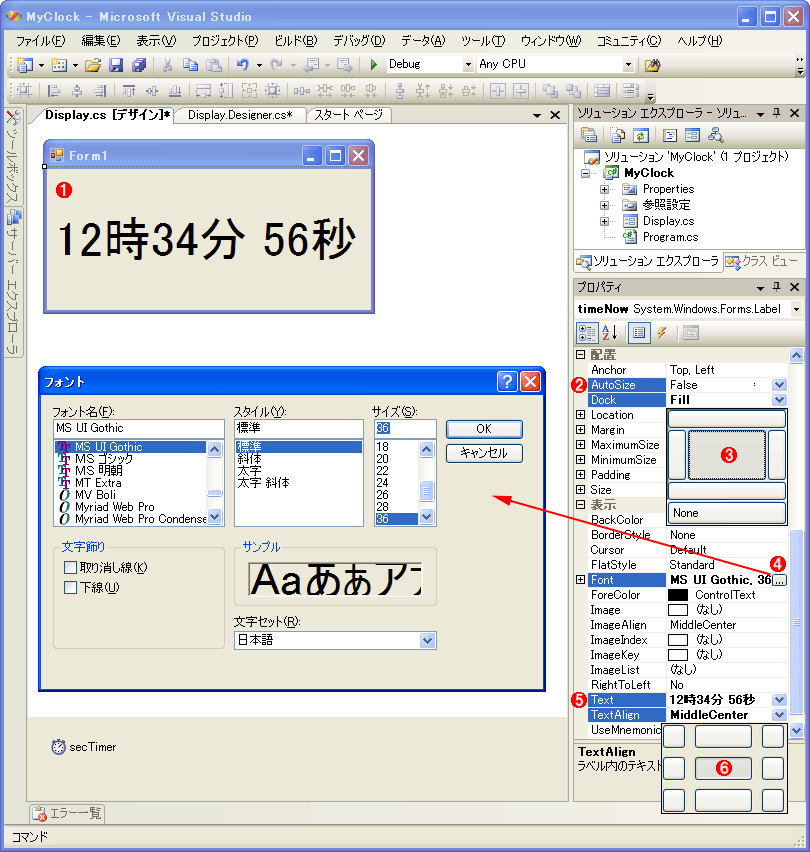Expand the Font property node

(x=580, y=580)
